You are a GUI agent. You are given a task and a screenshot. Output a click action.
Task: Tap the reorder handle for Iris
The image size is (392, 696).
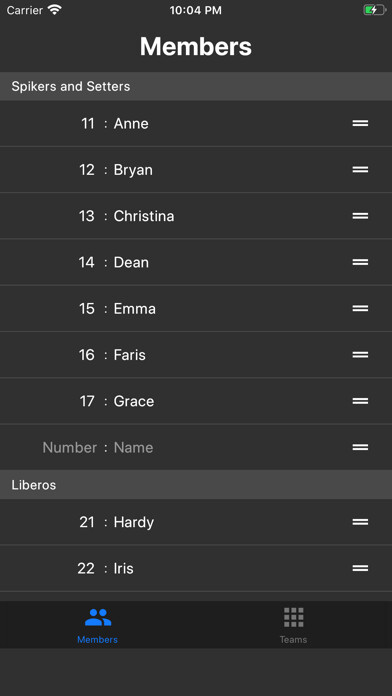(x=360, y=568)
